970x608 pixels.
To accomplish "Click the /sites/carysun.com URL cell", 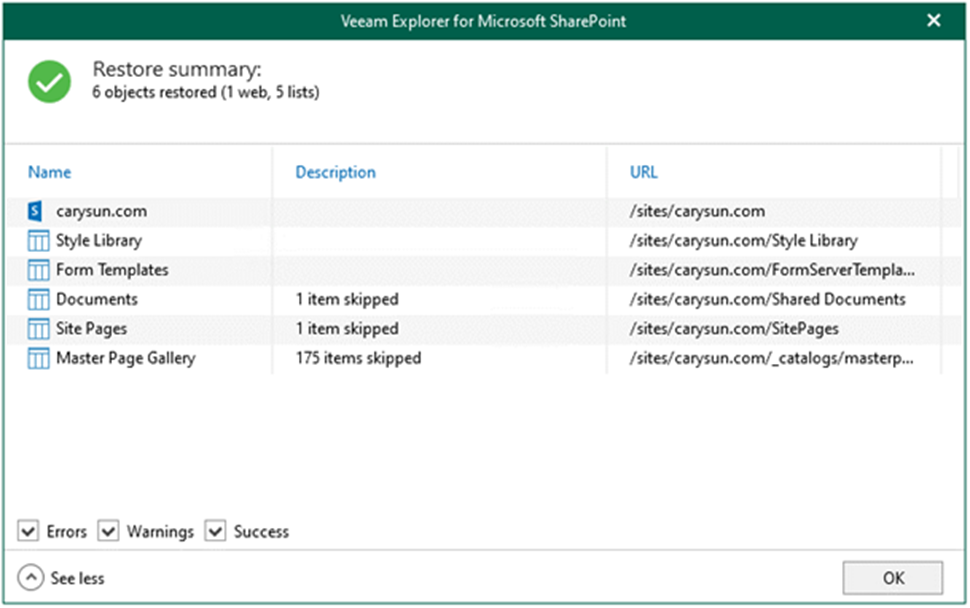I will tap(697, 212).
